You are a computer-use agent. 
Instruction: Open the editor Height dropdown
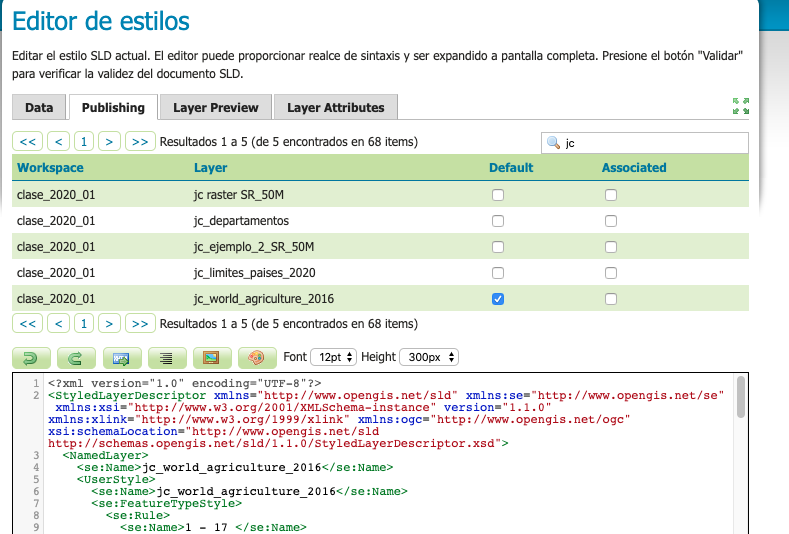(428, 357)
